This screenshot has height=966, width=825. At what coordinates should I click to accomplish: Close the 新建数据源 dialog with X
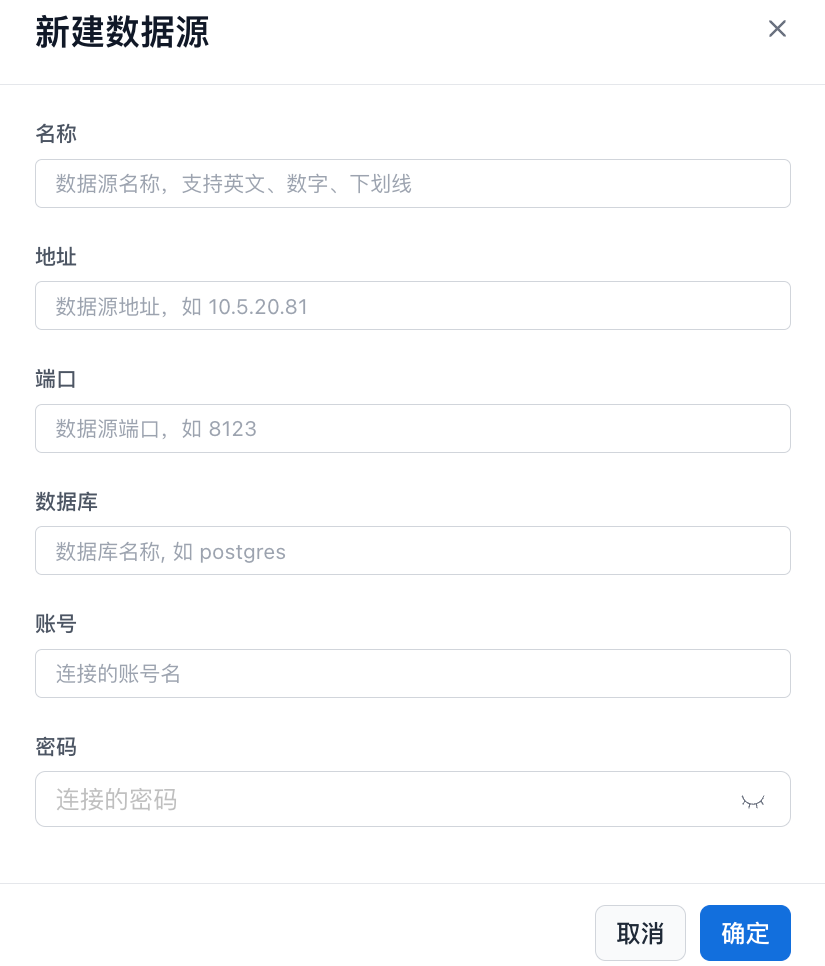coord(777,29)
